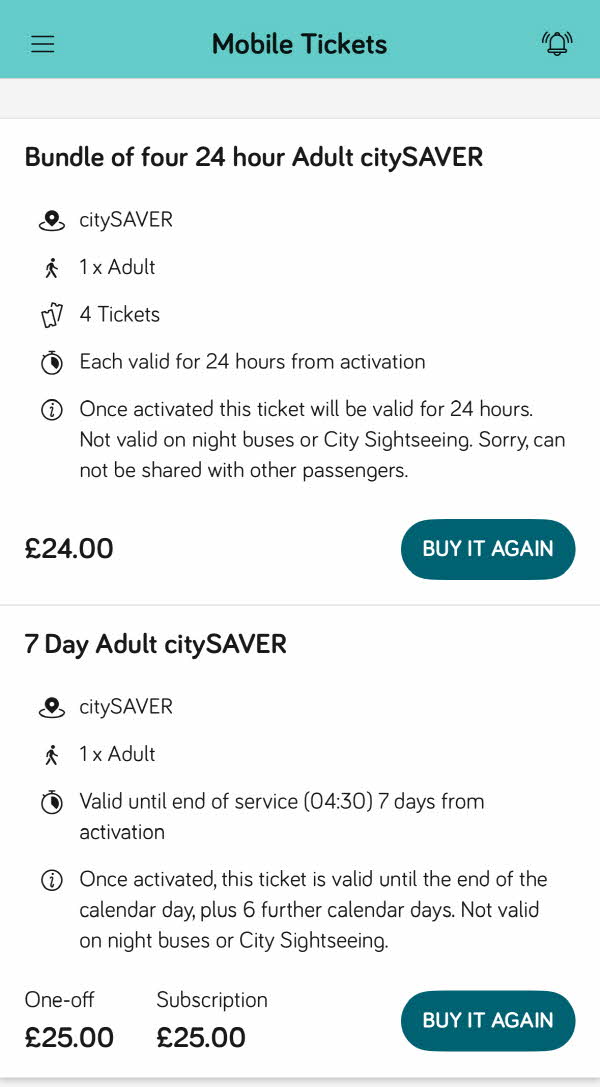Click walking person icon in bundle ticket
The width and height of the screenshot is (600, 1087).
pos(51,268)
